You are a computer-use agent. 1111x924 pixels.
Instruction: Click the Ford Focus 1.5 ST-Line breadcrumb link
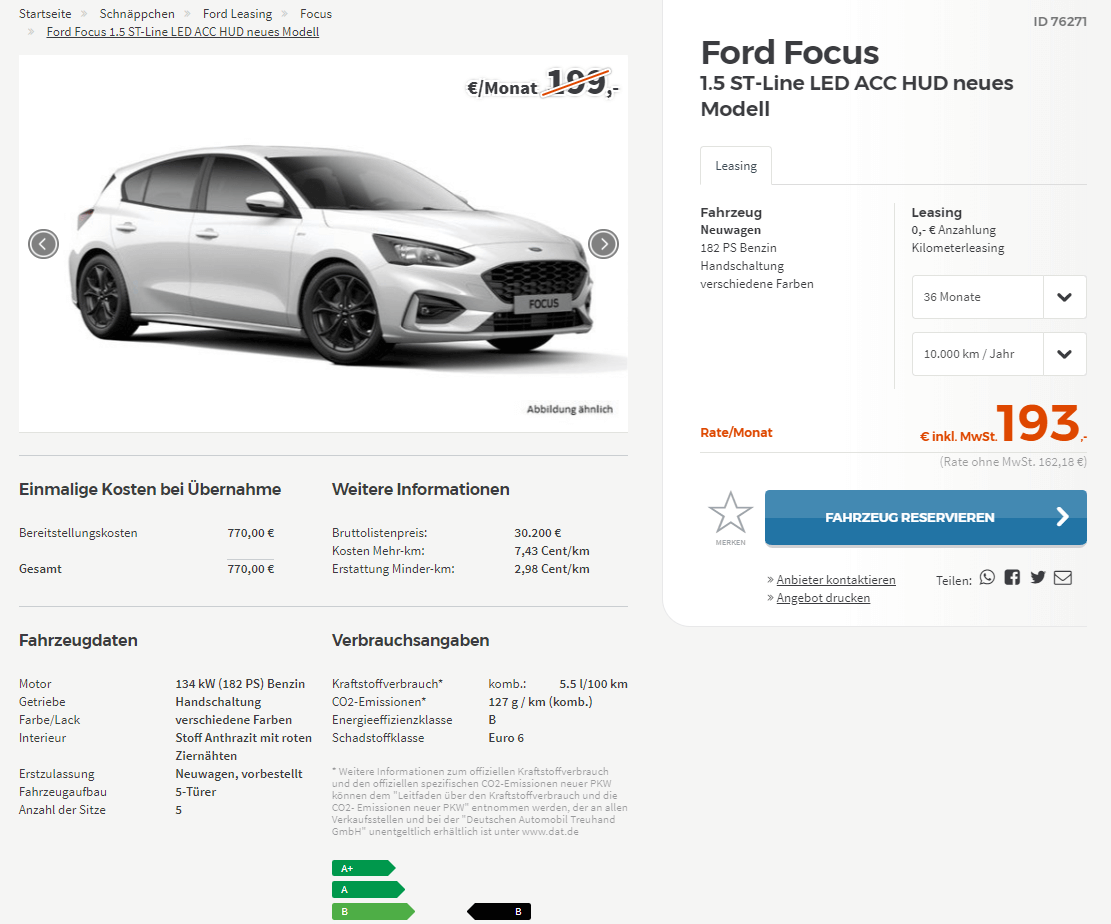pyautogui.click(x=183, y=32)
